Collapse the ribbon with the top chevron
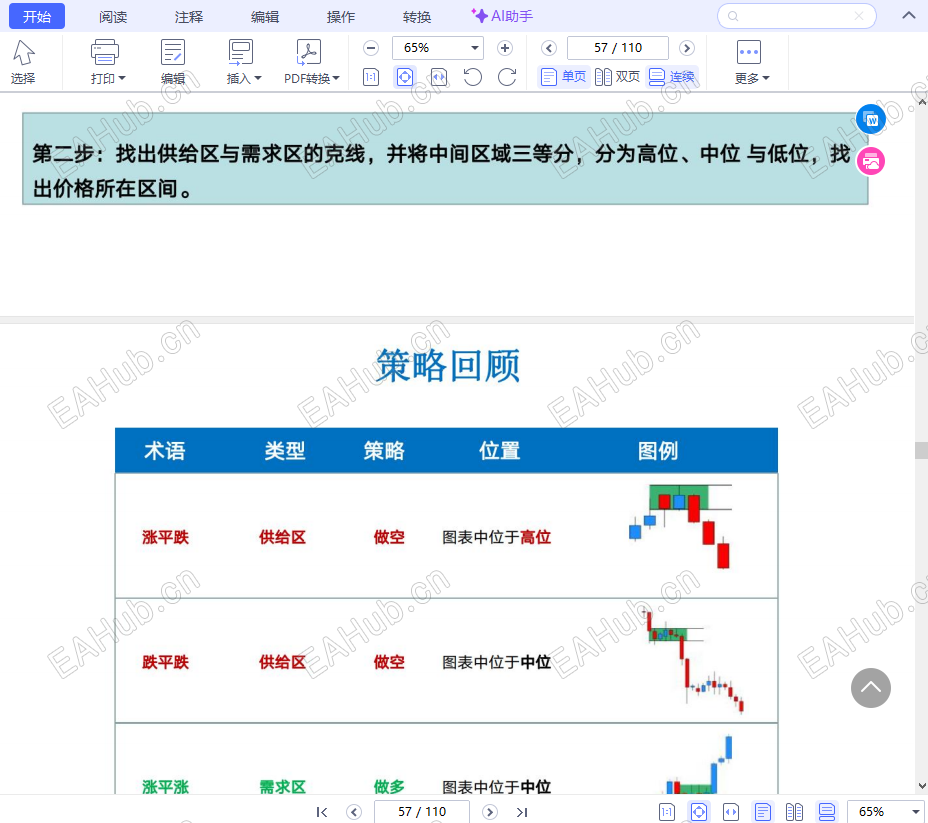The image size is (928, 823). [x=908, y=15]
